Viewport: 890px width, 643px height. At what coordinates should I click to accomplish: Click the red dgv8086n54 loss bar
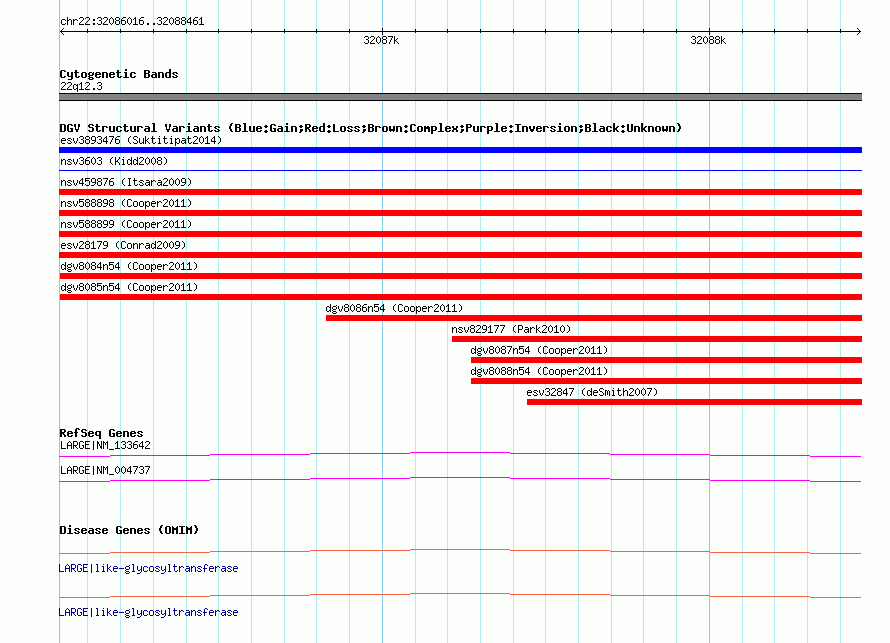click(594, 318)
